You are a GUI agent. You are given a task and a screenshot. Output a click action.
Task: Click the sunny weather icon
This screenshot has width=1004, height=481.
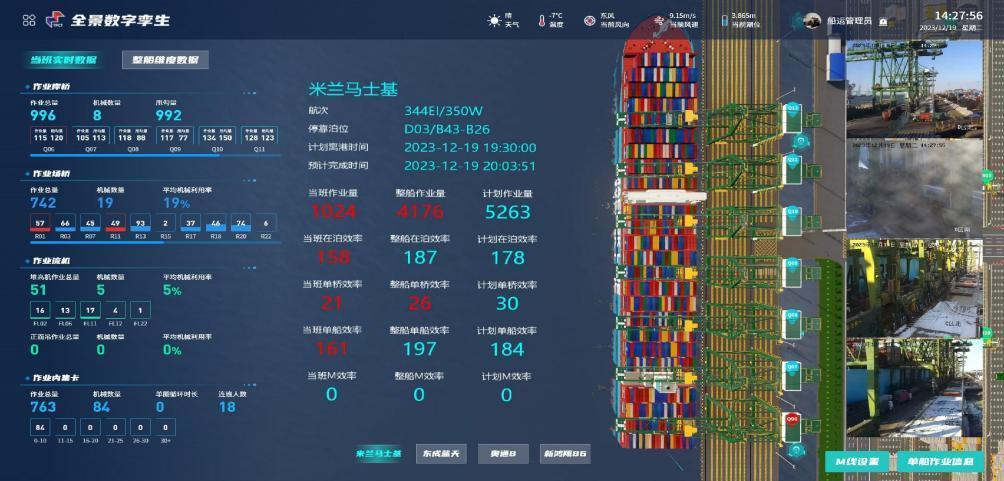coord(494,20)
